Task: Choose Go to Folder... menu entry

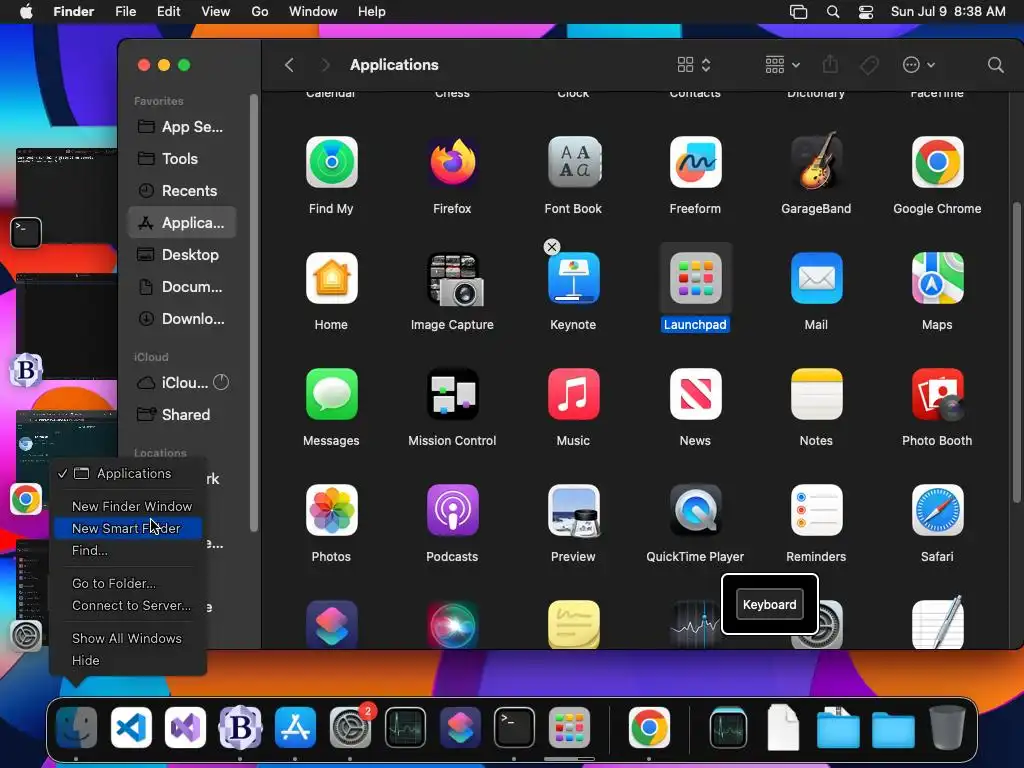Action: click(128, 583)
